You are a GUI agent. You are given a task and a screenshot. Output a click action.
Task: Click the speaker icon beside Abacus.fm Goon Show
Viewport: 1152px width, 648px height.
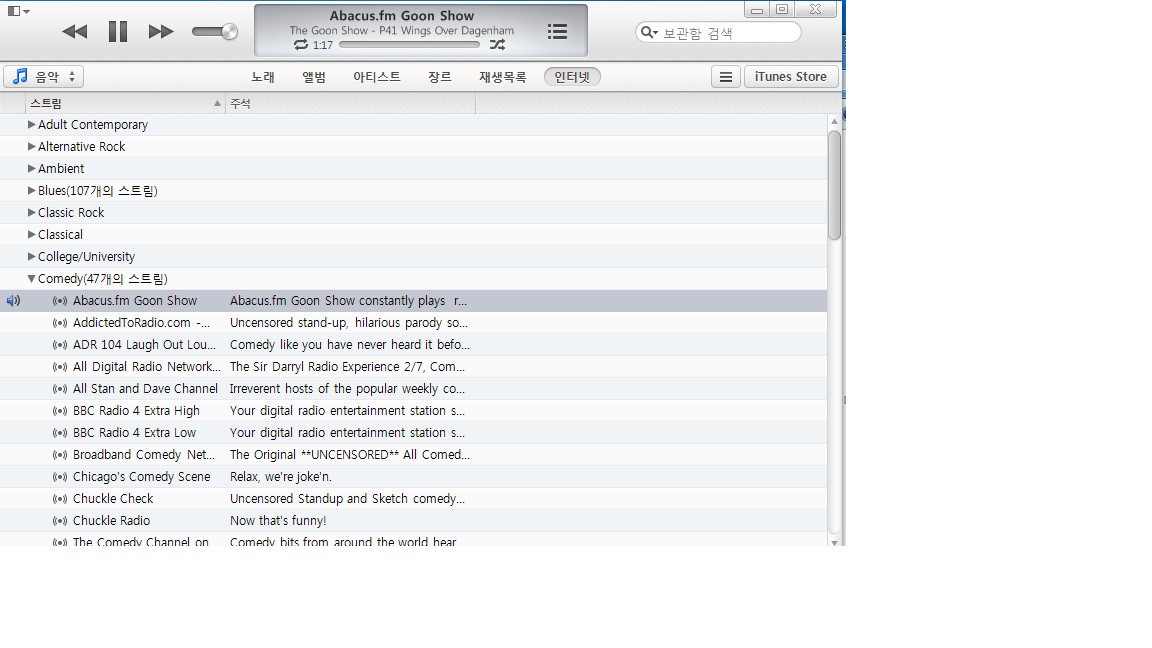tap(13, 300)
